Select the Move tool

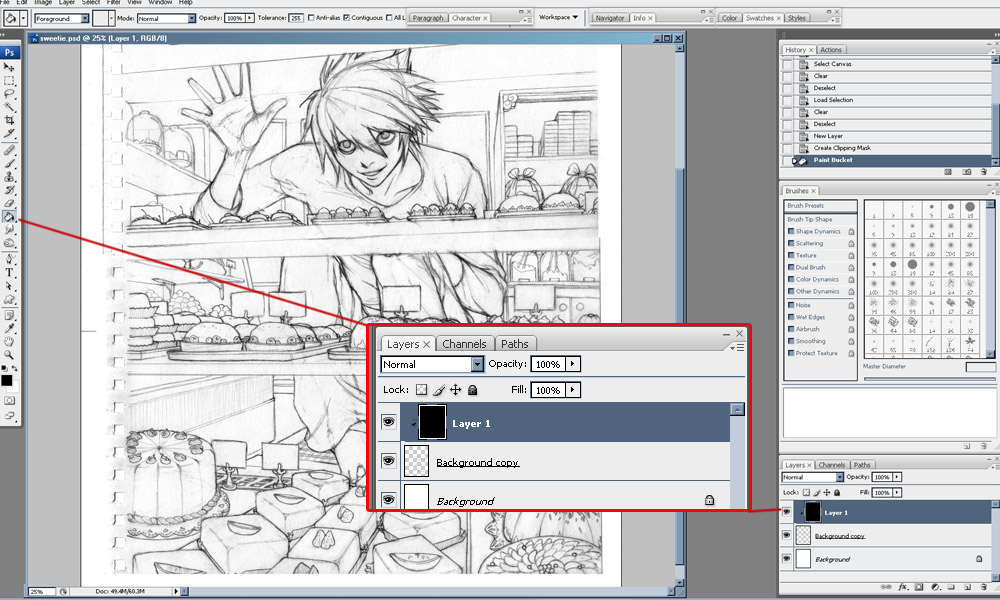point(9,67)
